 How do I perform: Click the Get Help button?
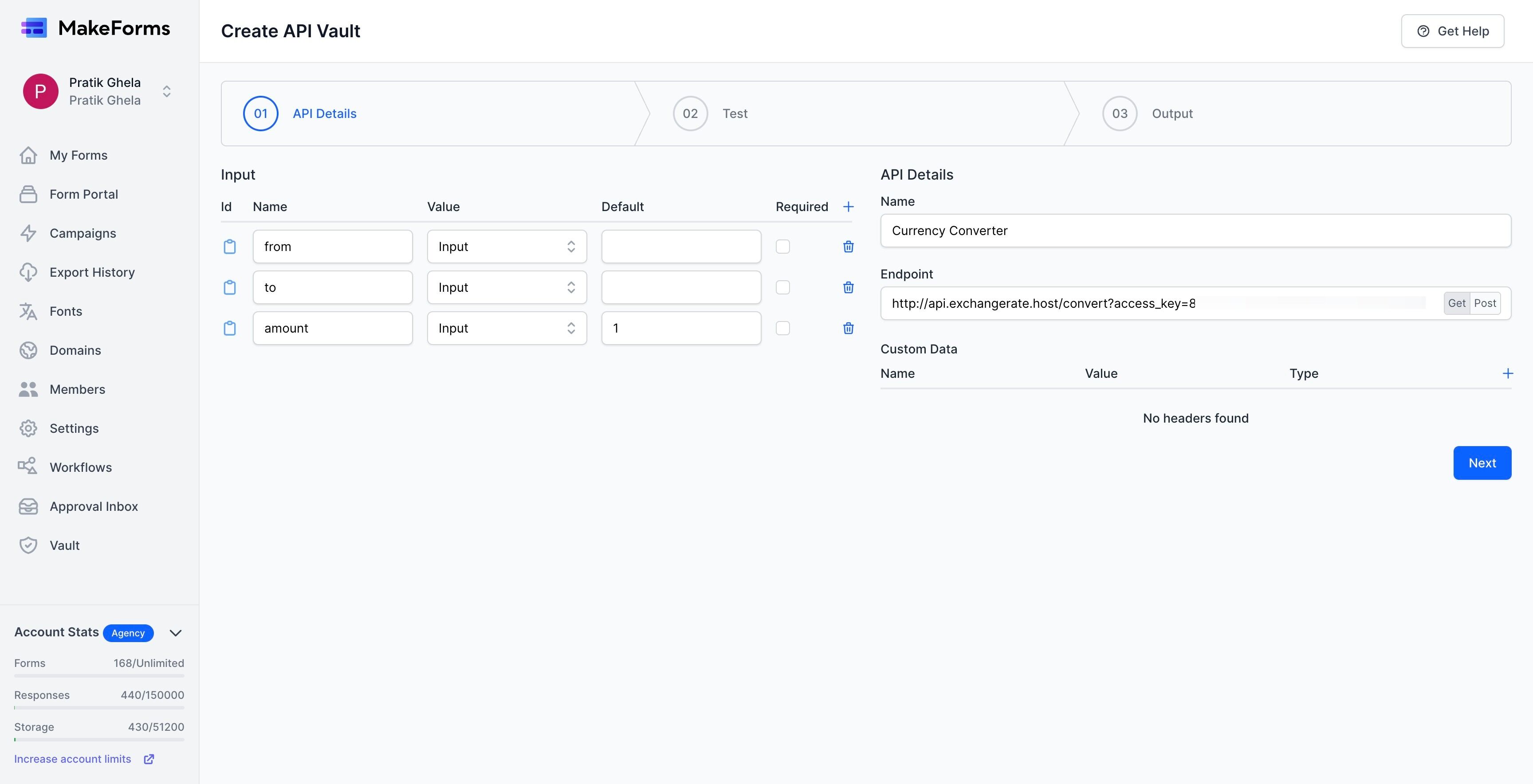point(1453,31)
